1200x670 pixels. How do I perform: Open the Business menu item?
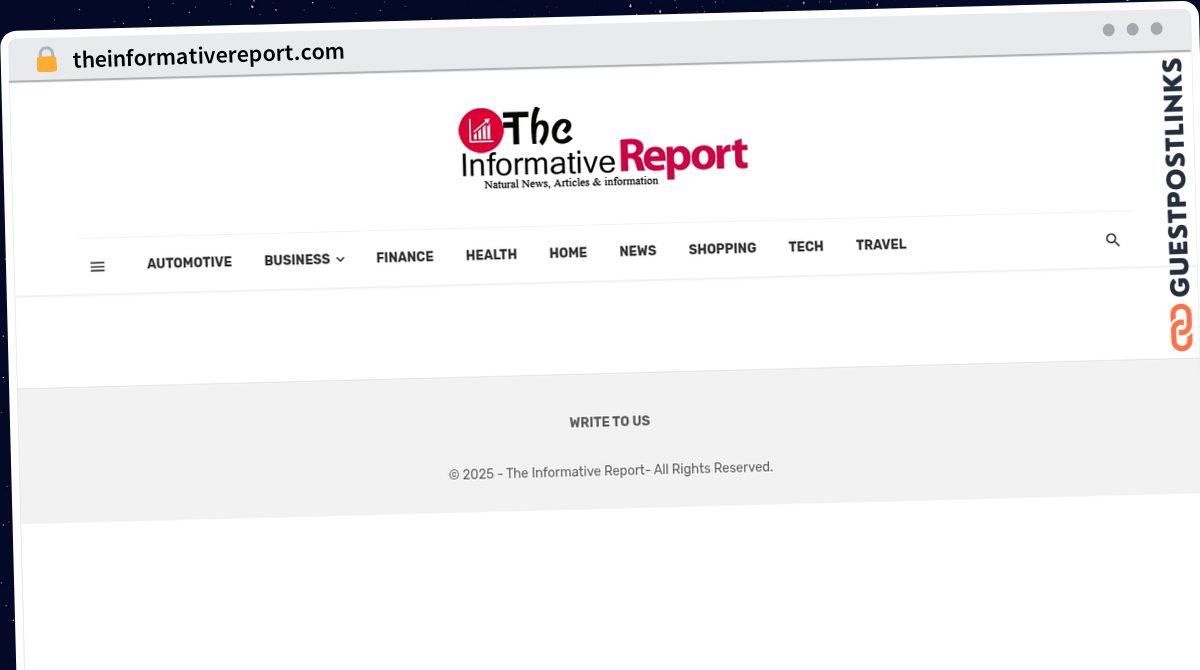click(x=297, y=260)
